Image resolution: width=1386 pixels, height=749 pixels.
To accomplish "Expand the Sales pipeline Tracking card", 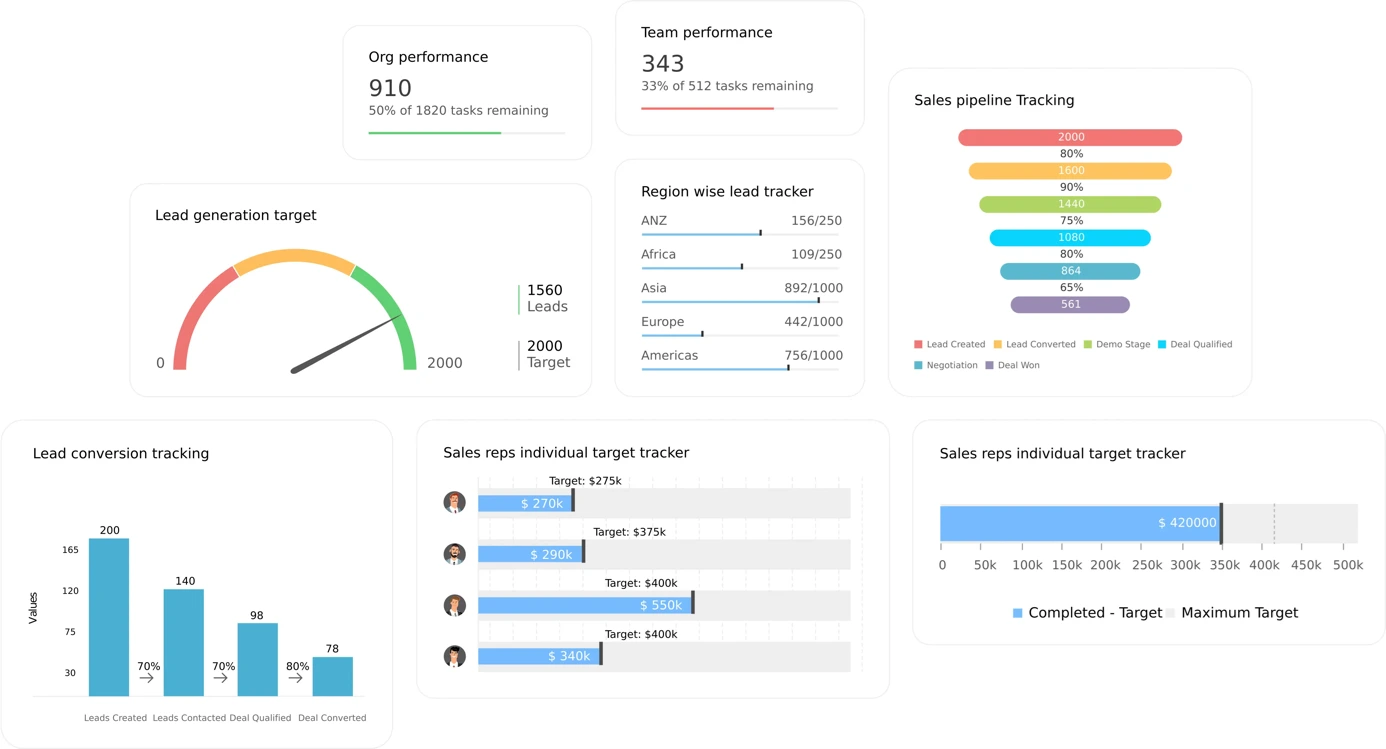I will [x=994, y=100].
